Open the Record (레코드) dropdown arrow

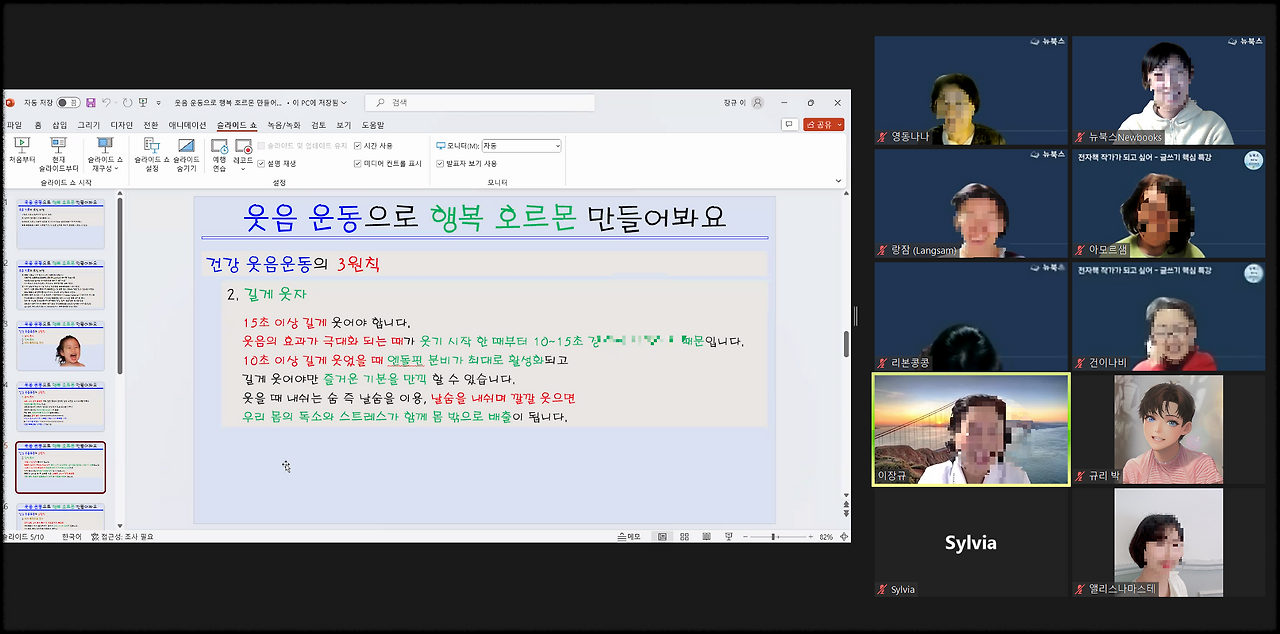pyautogui.click(x=243, y=169)
